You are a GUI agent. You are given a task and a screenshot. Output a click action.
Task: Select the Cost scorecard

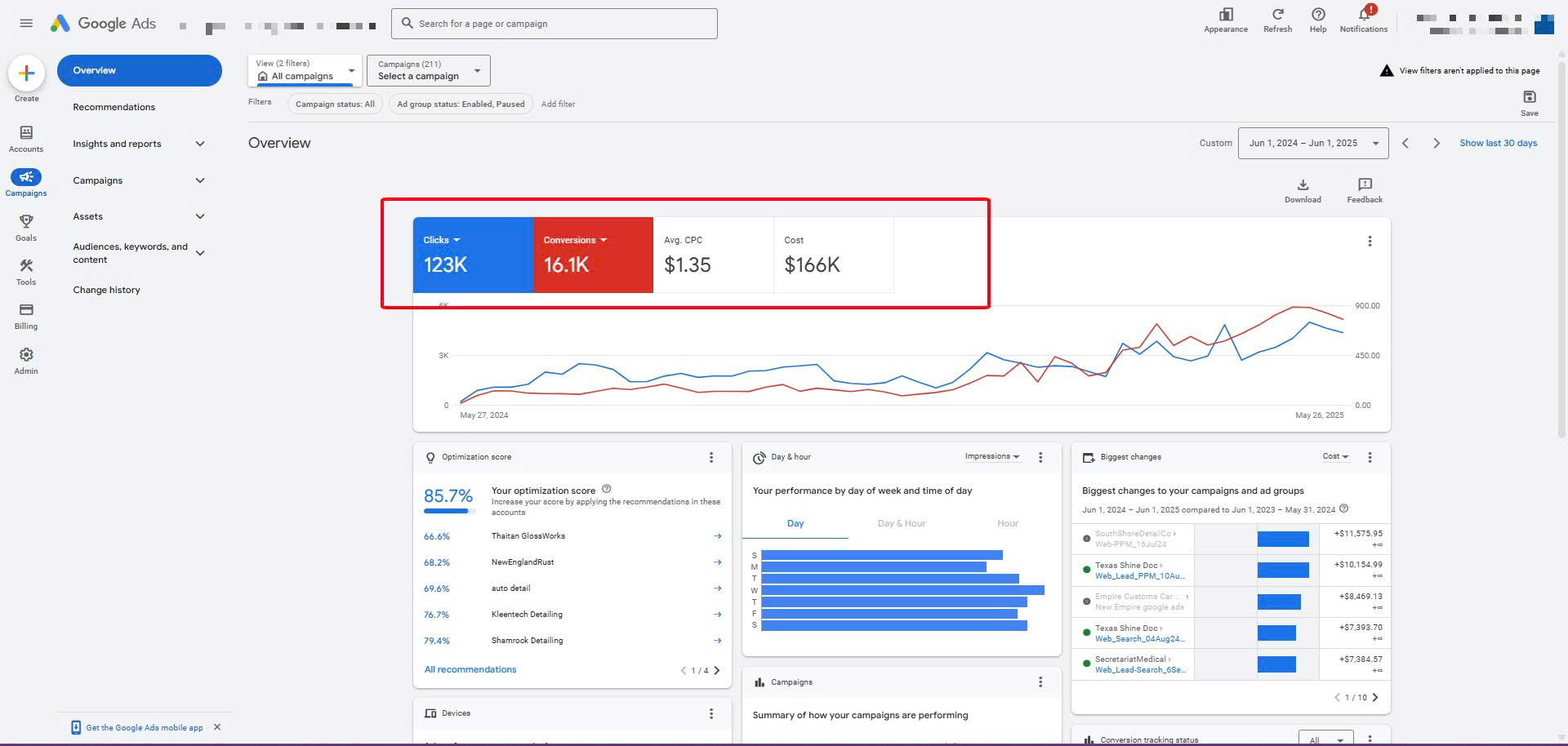(x=834, y=255)
